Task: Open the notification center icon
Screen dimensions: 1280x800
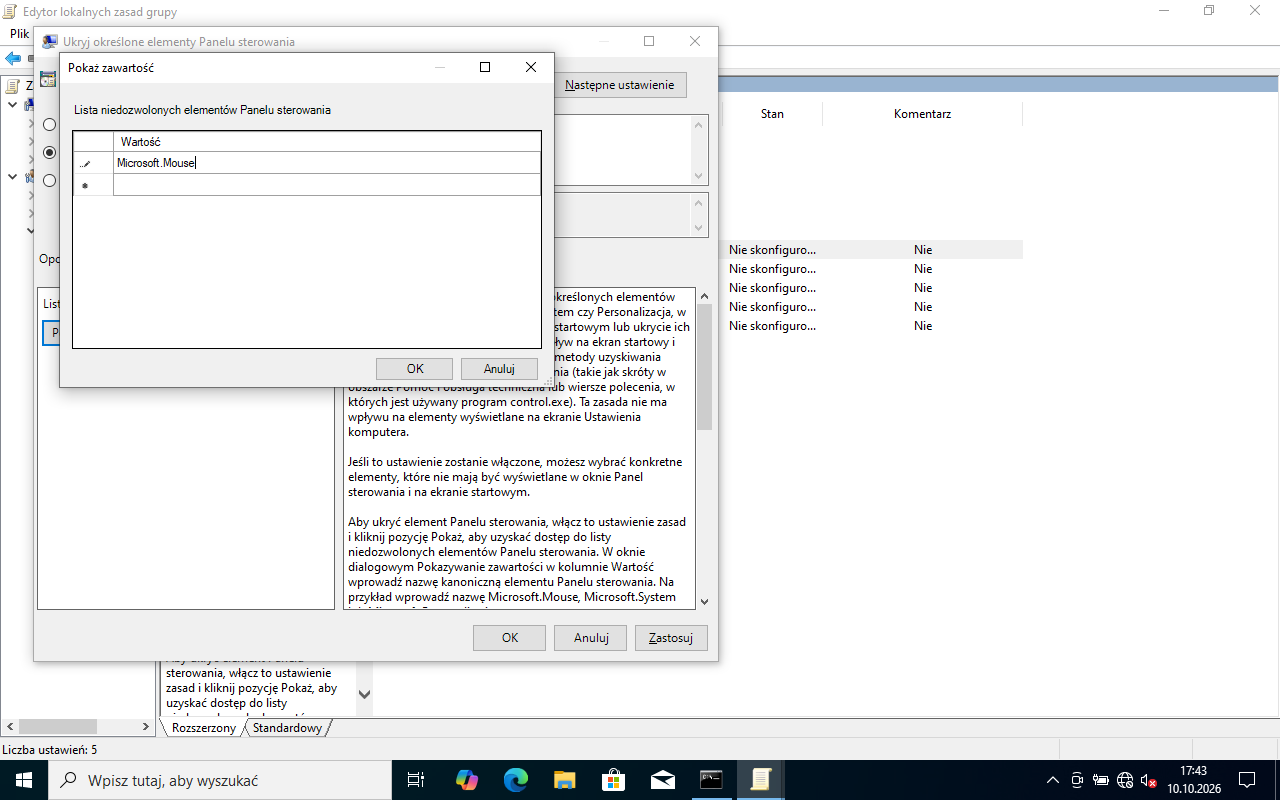Action: click(x=1247, y=780)
